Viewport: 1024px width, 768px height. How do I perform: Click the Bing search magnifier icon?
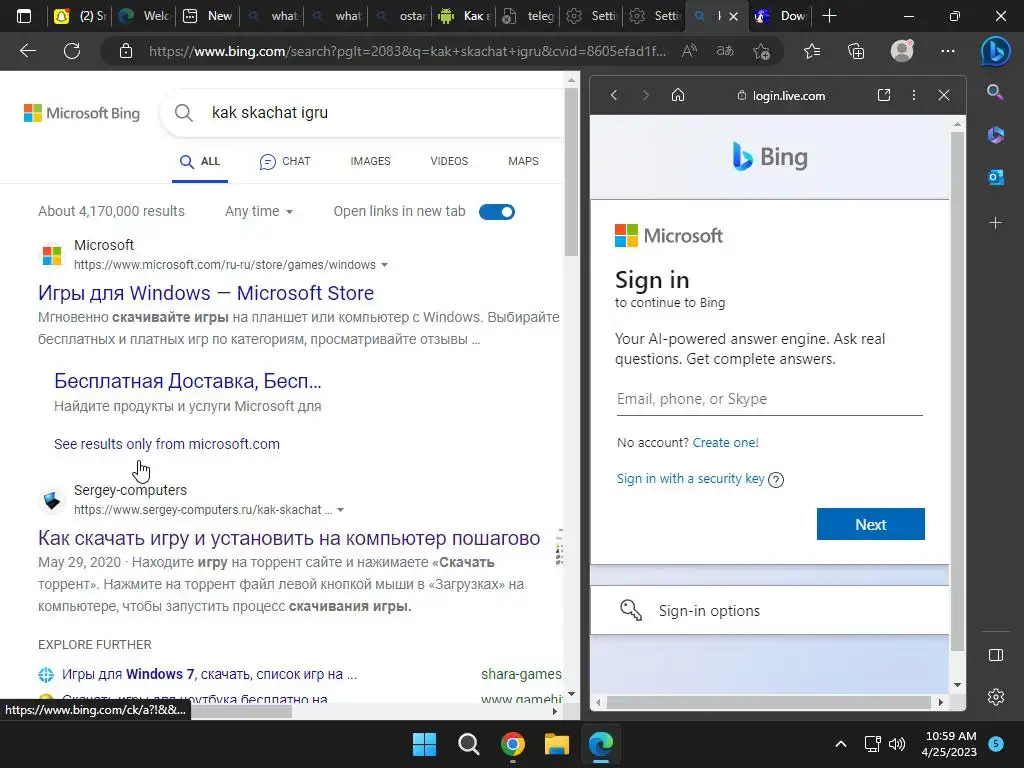(184, 113)
